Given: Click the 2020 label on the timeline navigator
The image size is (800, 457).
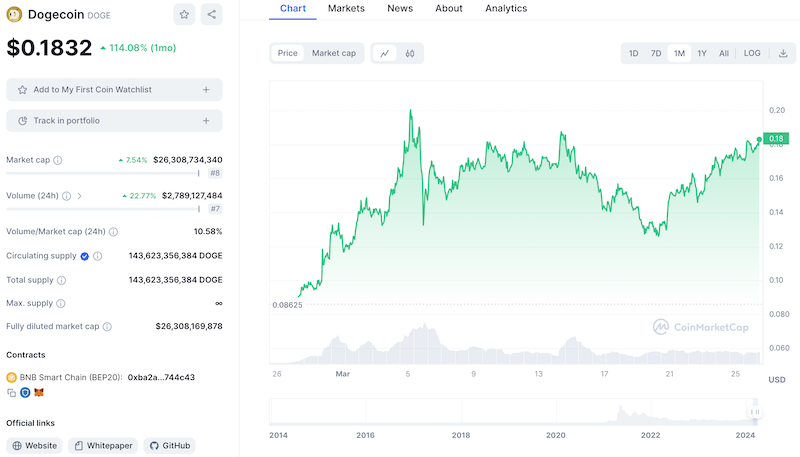Looking at the screenshot, I should (x=556, y=435).
